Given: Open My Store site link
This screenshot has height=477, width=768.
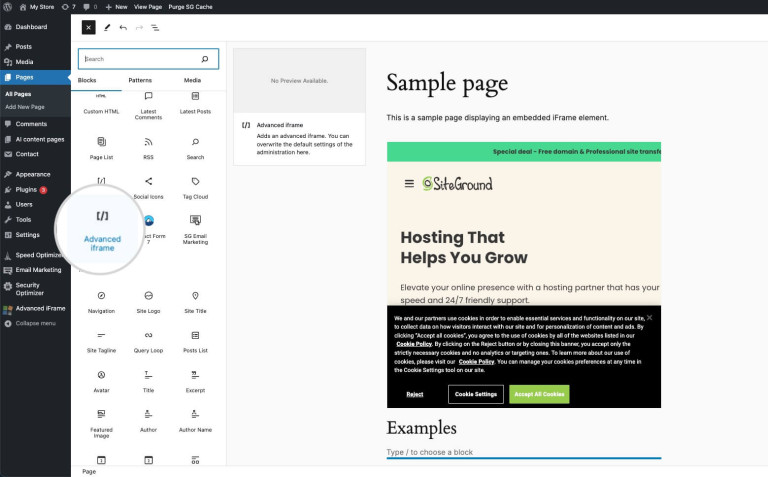Looking at the screenshot, I should pos(37,7).
